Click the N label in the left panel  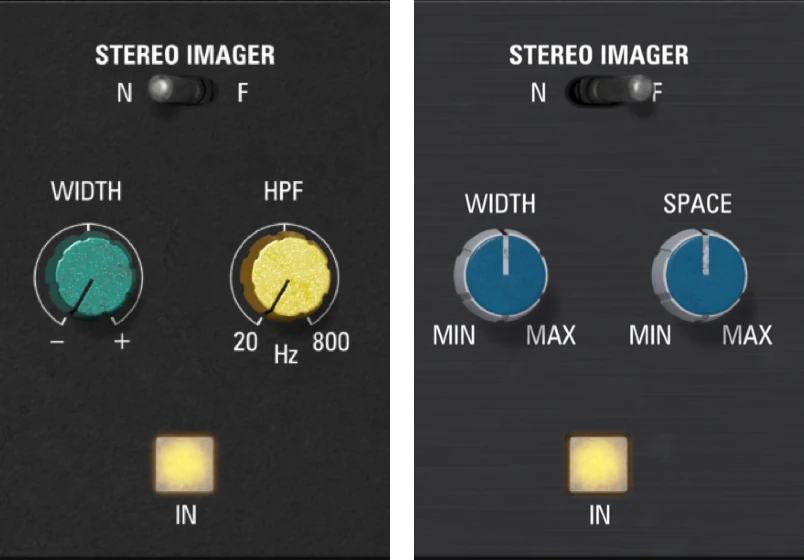coord(125,93)
